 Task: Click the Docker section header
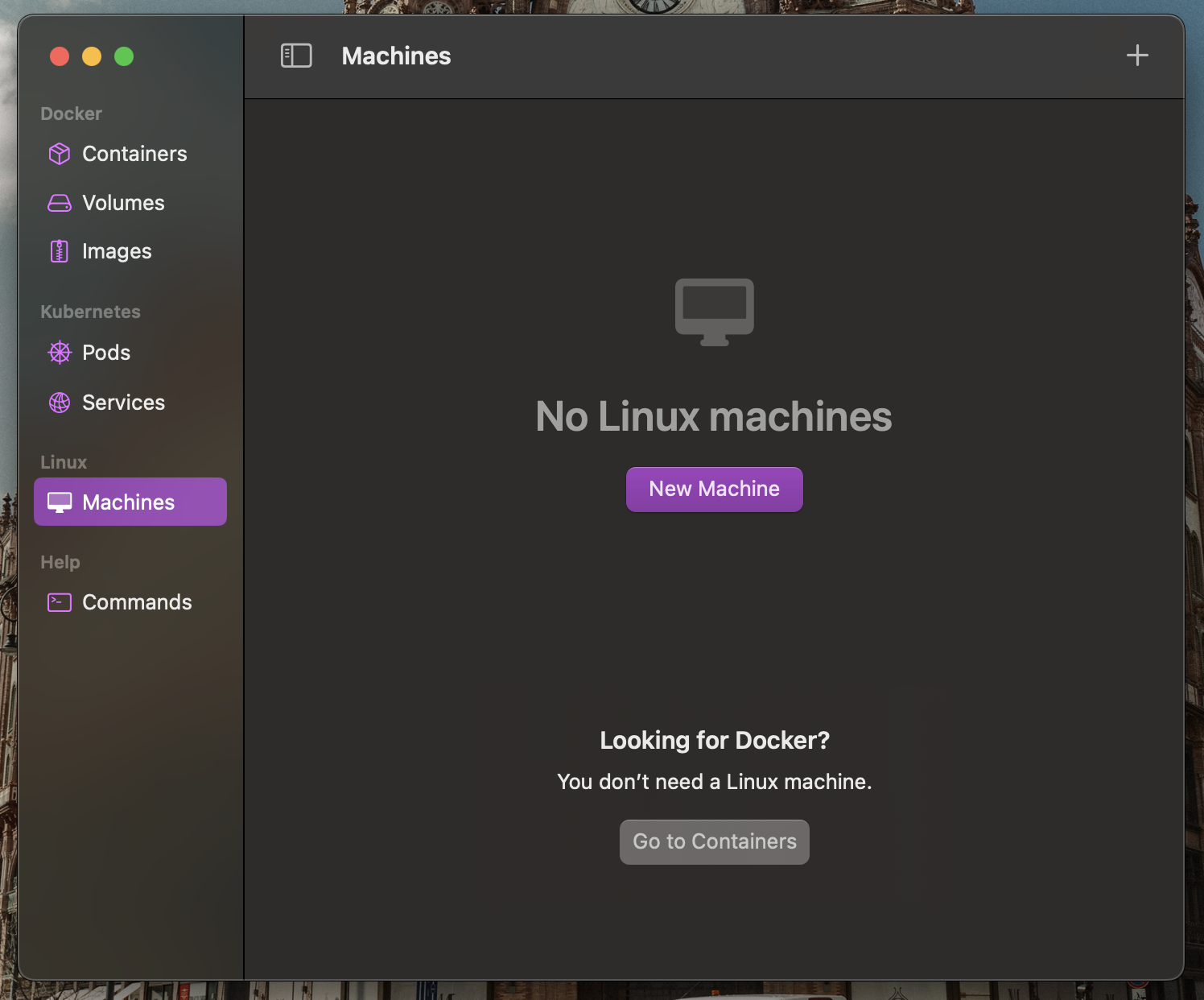tap(71, 114)
